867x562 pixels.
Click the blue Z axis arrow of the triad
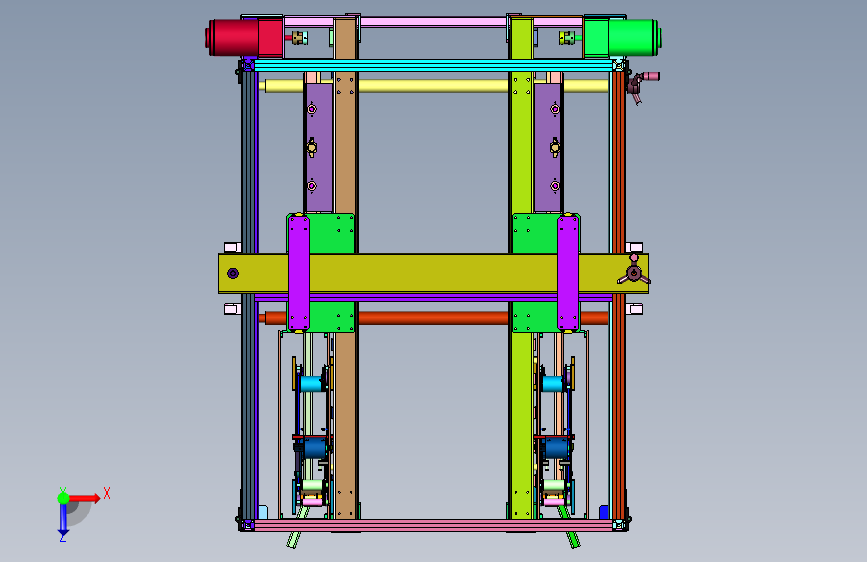(63, 520)
